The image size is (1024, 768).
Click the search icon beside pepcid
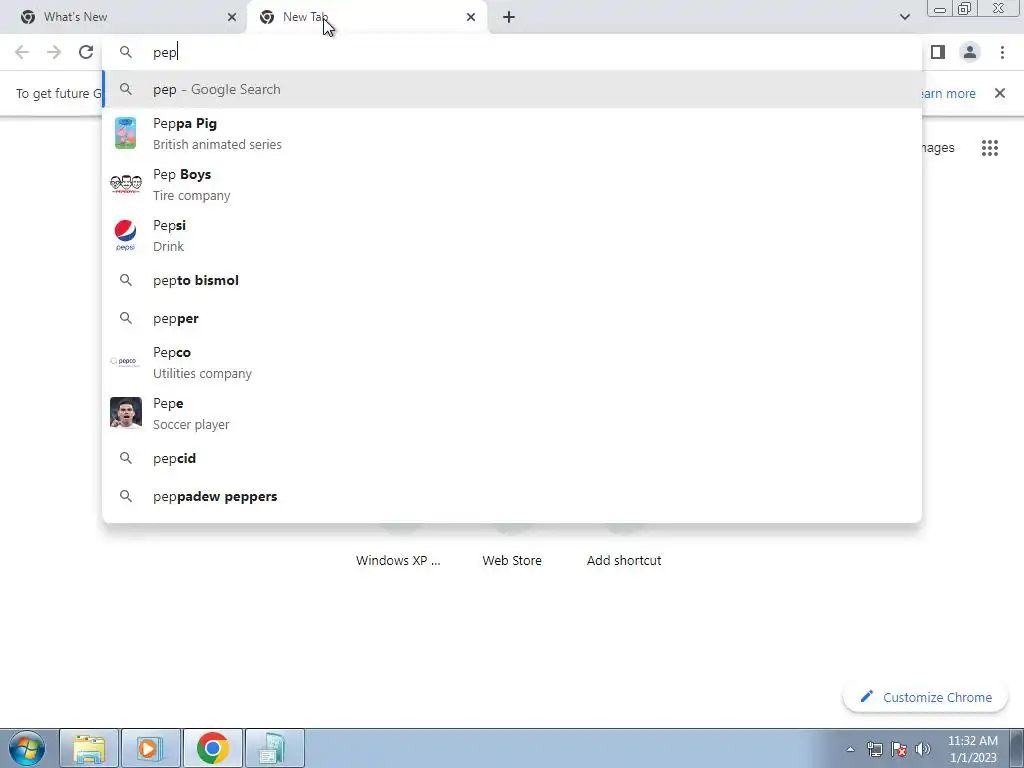pyautogui.click(x=125, y=458)
